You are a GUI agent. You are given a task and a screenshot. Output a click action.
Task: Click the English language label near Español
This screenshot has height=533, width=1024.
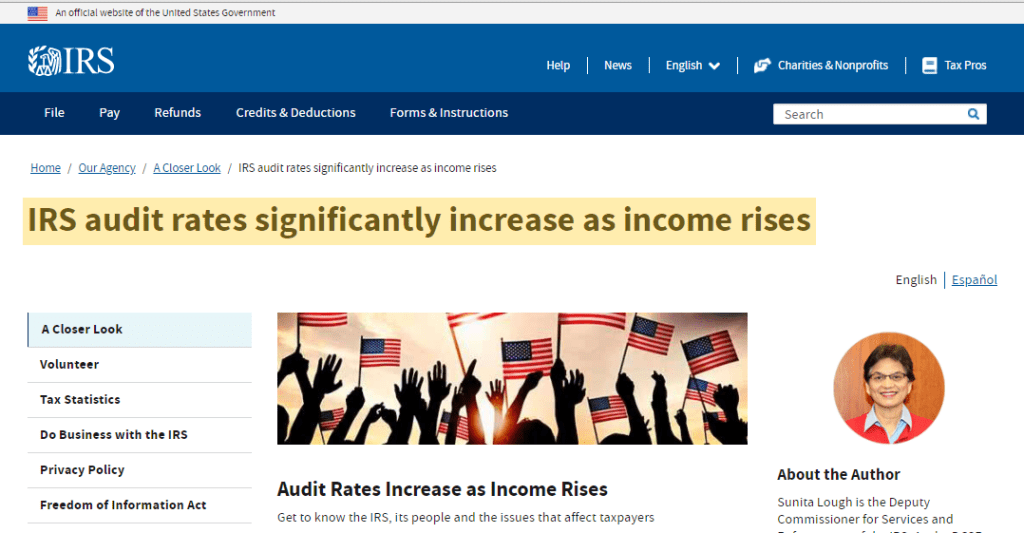(x=916, y=280)
